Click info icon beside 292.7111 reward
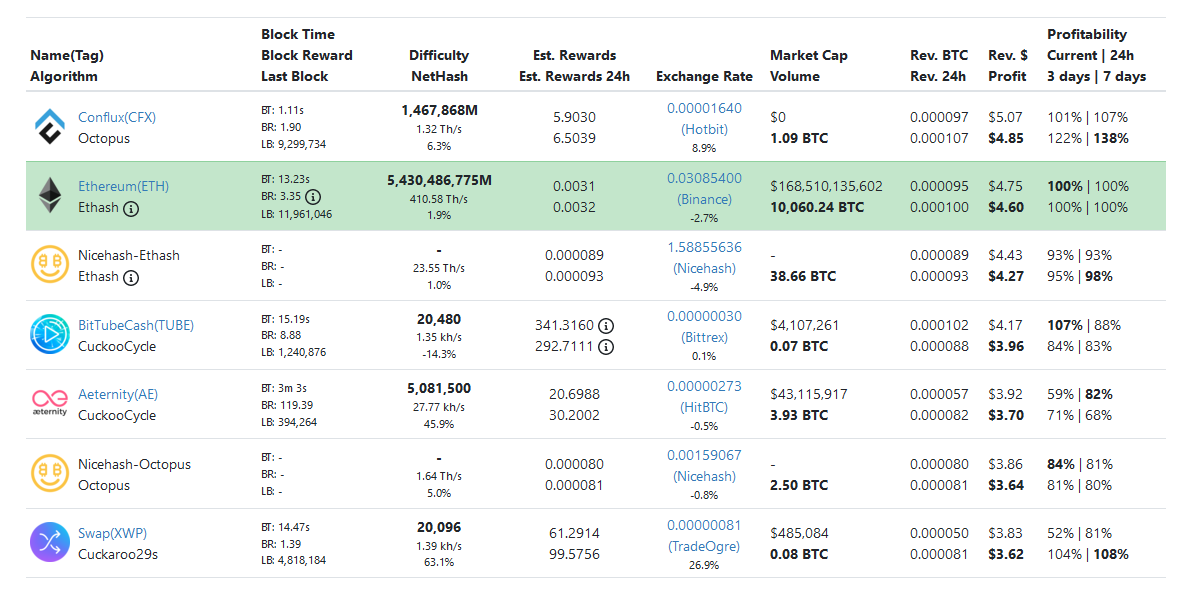The image size is (1180, 598). [x=606, y=347]
